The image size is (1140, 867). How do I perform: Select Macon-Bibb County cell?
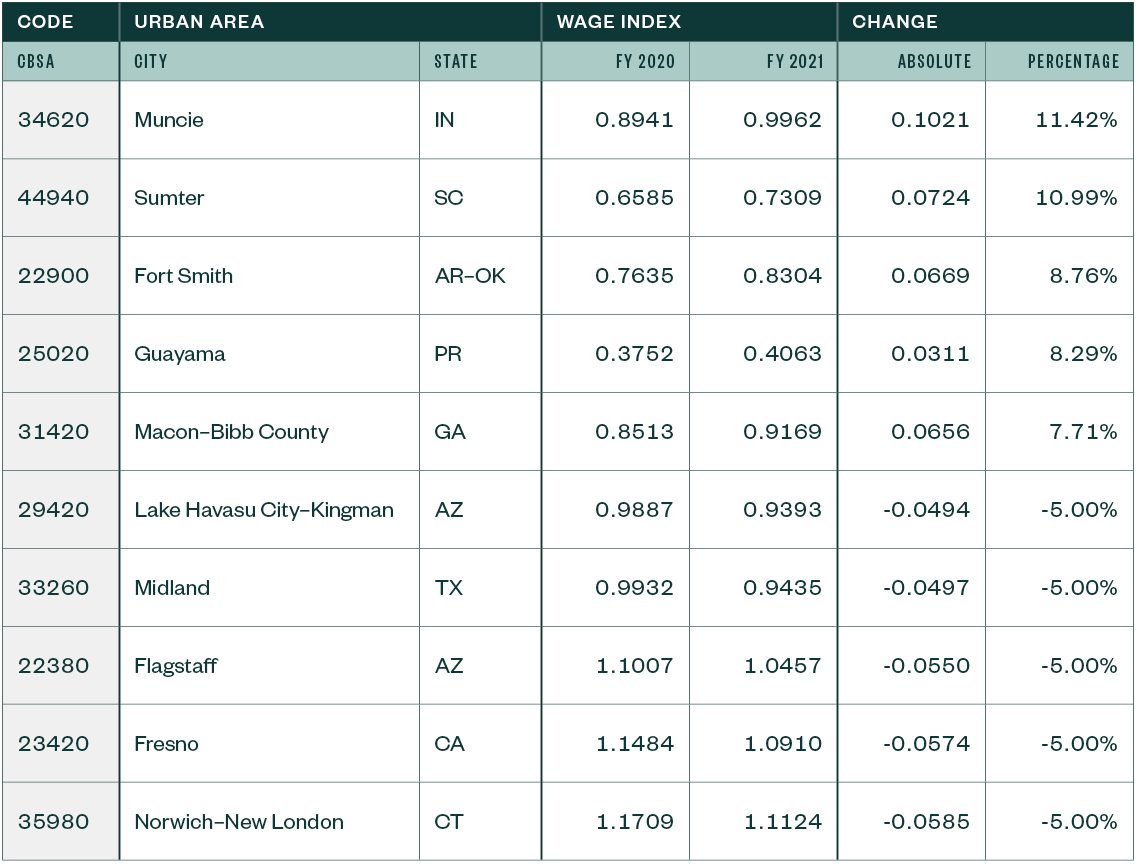[231, 432]
